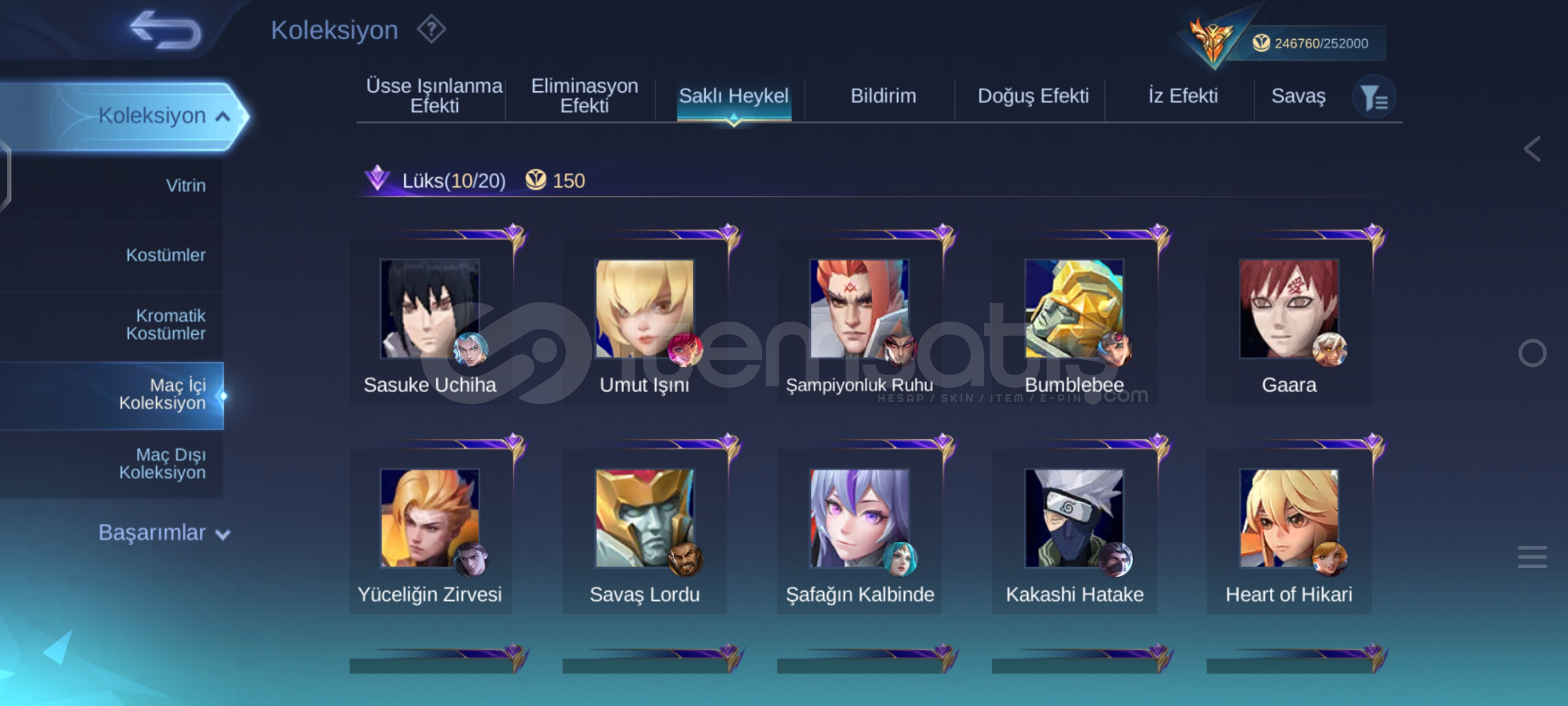The width and height of the screenshot is (1568, 706).
Task: Open Maç Dışı Koleksiyon in sidebar
Action: pos(162,463)
